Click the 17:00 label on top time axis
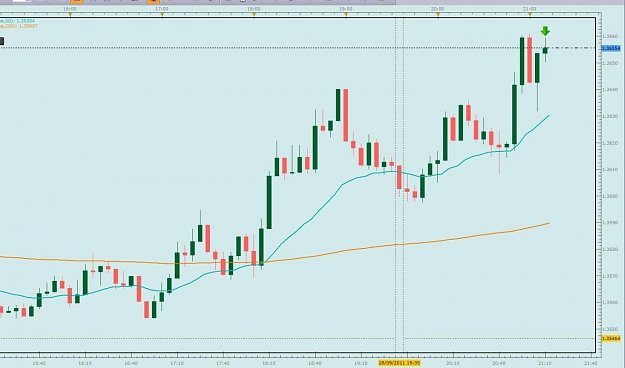This screenshot has height=368, width=625. point(161,9)
